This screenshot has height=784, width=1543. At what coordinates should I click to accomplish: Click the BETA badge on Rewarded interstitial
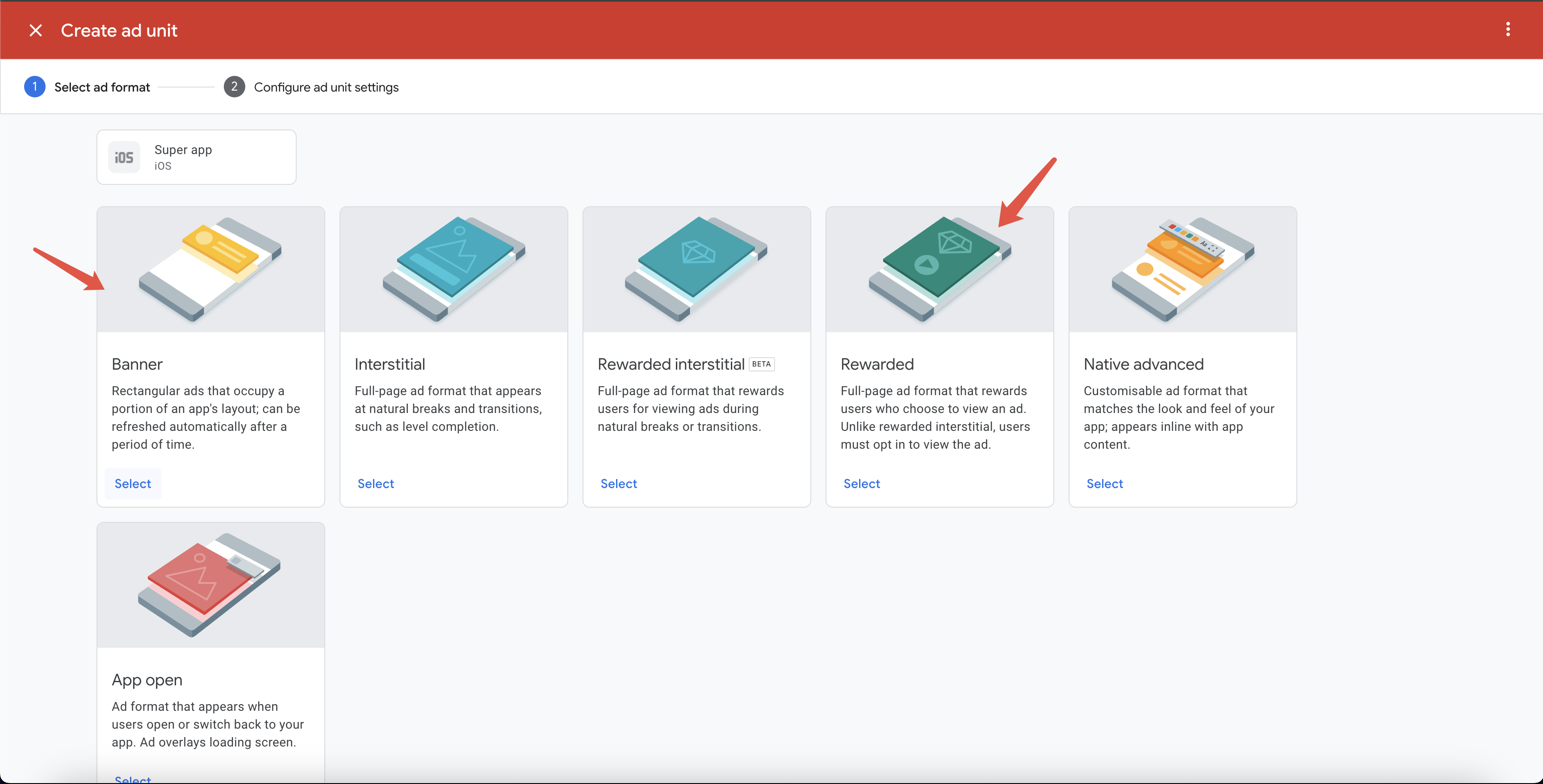click(761, 364)
